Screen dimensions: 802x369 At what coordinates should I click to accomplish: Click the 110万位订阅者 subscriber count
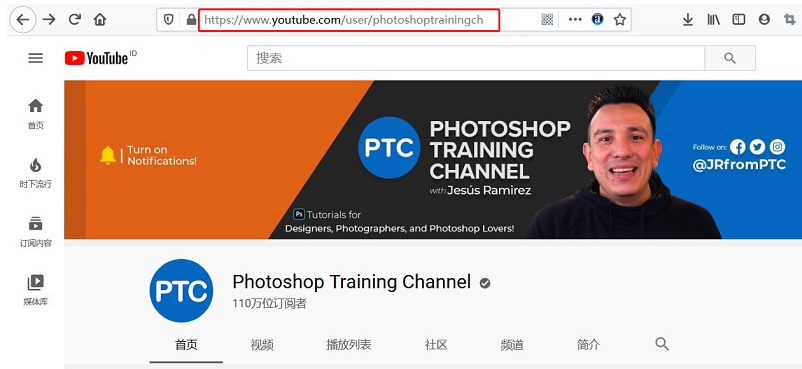pyautogui.click(x=269, y=303)
